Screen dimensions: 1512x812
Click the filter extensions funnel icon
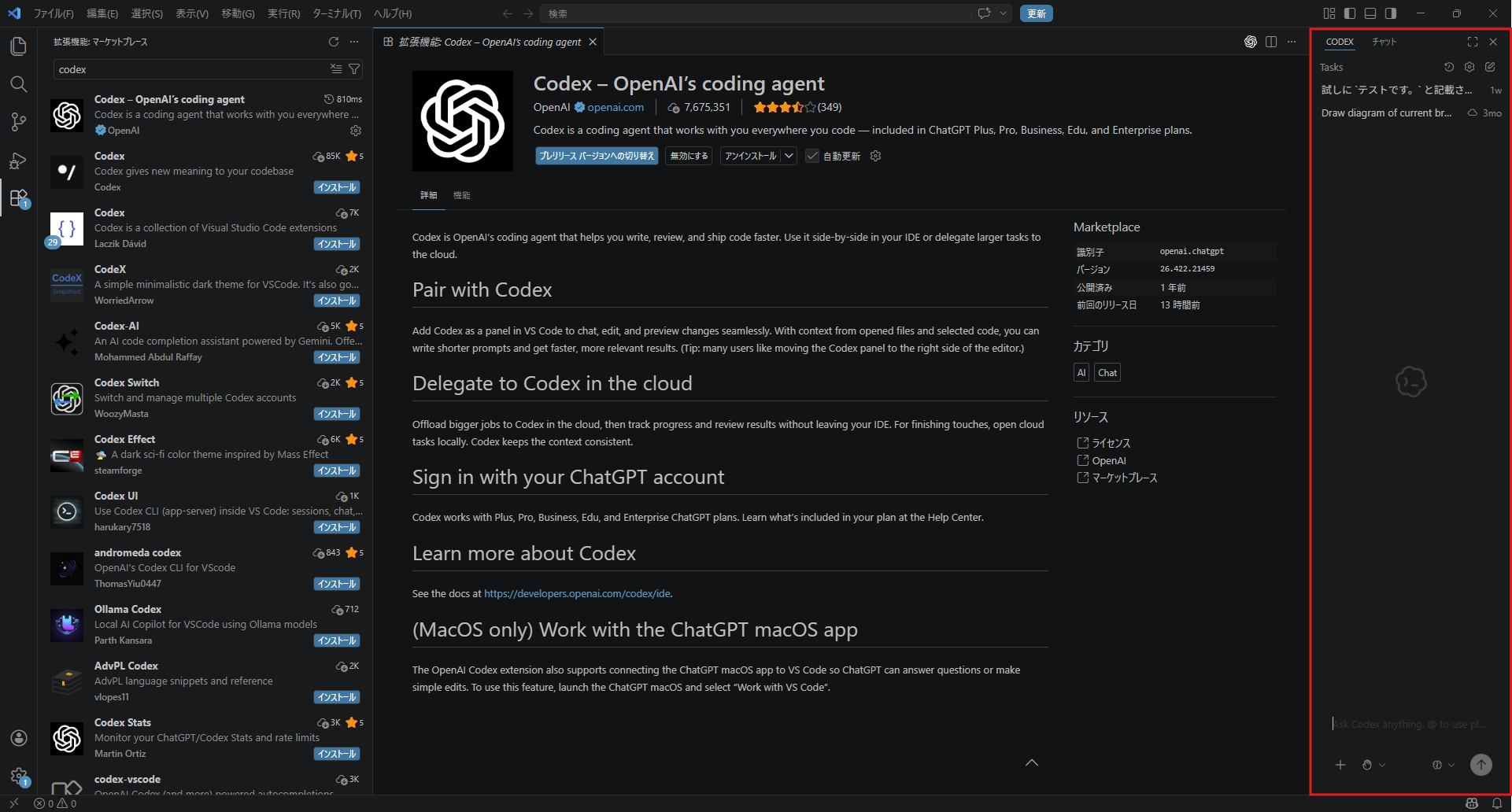(354, 69)
